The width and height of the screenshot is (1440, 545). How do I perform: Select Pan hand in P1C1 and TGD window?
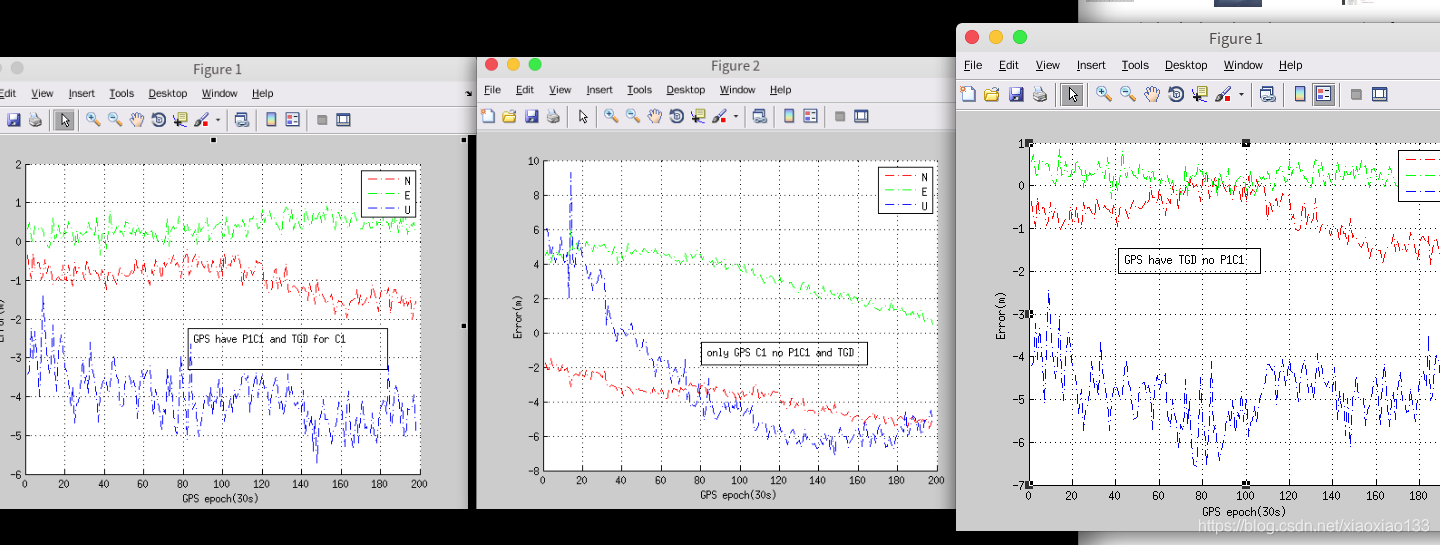coord(137,120)
